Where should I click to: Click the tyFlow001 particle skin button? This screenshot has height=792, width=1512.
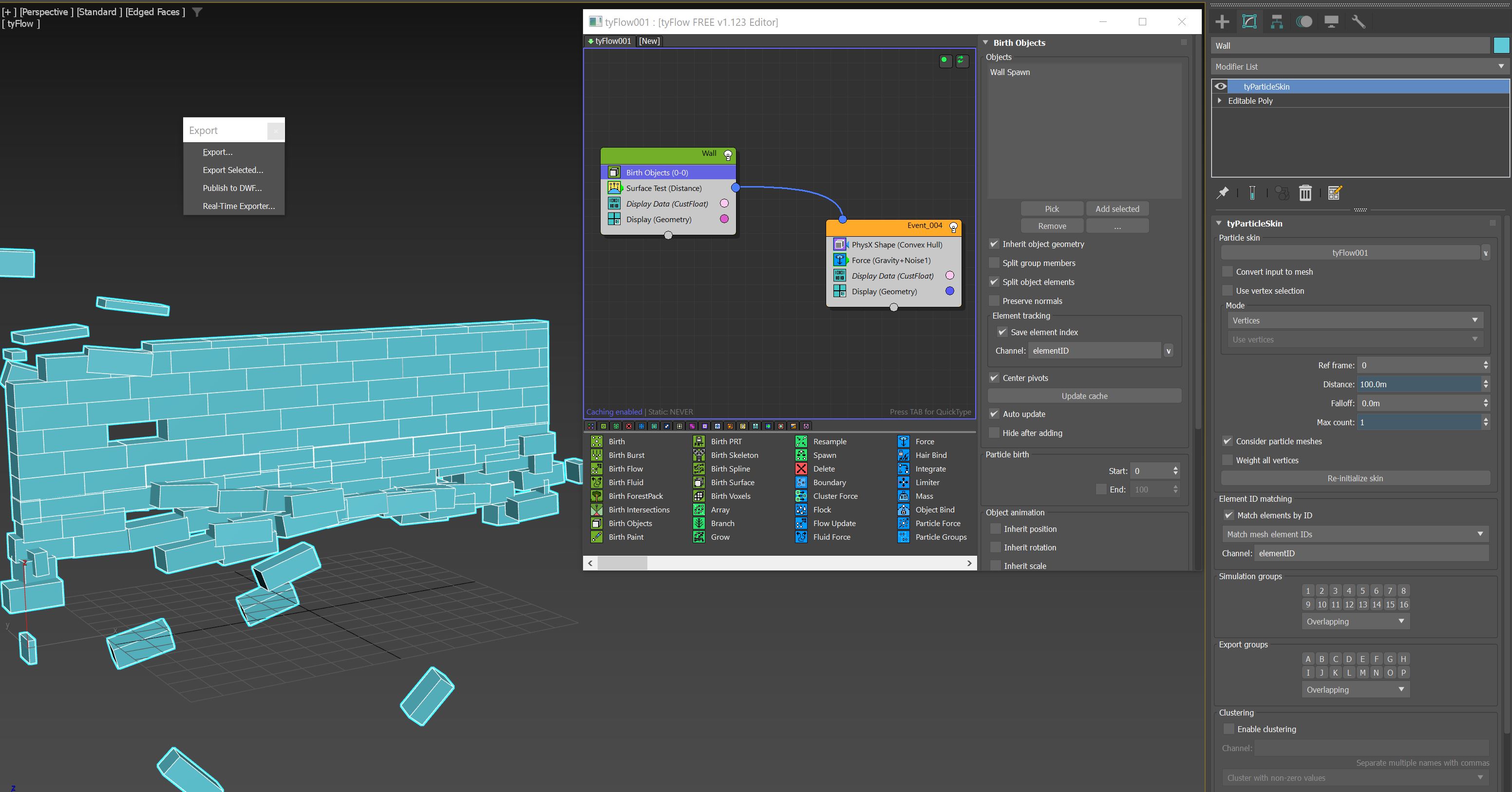coord(1350,252)
